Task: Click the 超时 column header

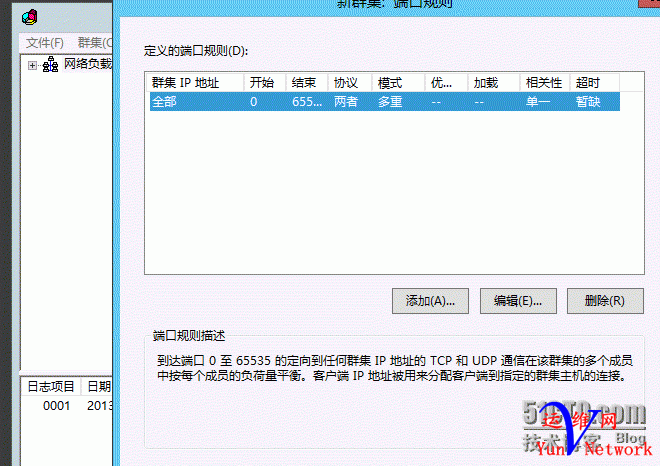Action: [595, 83]
